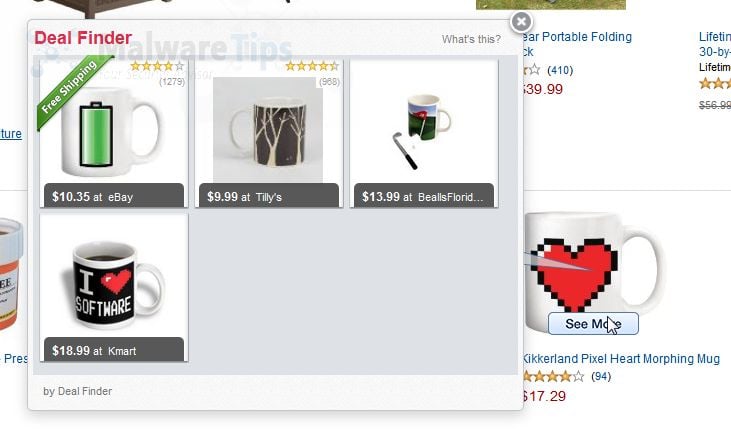Select the tree silhouette mug image
The width and height of the screenshot is (731, 429).
click(x=268, y=130)
